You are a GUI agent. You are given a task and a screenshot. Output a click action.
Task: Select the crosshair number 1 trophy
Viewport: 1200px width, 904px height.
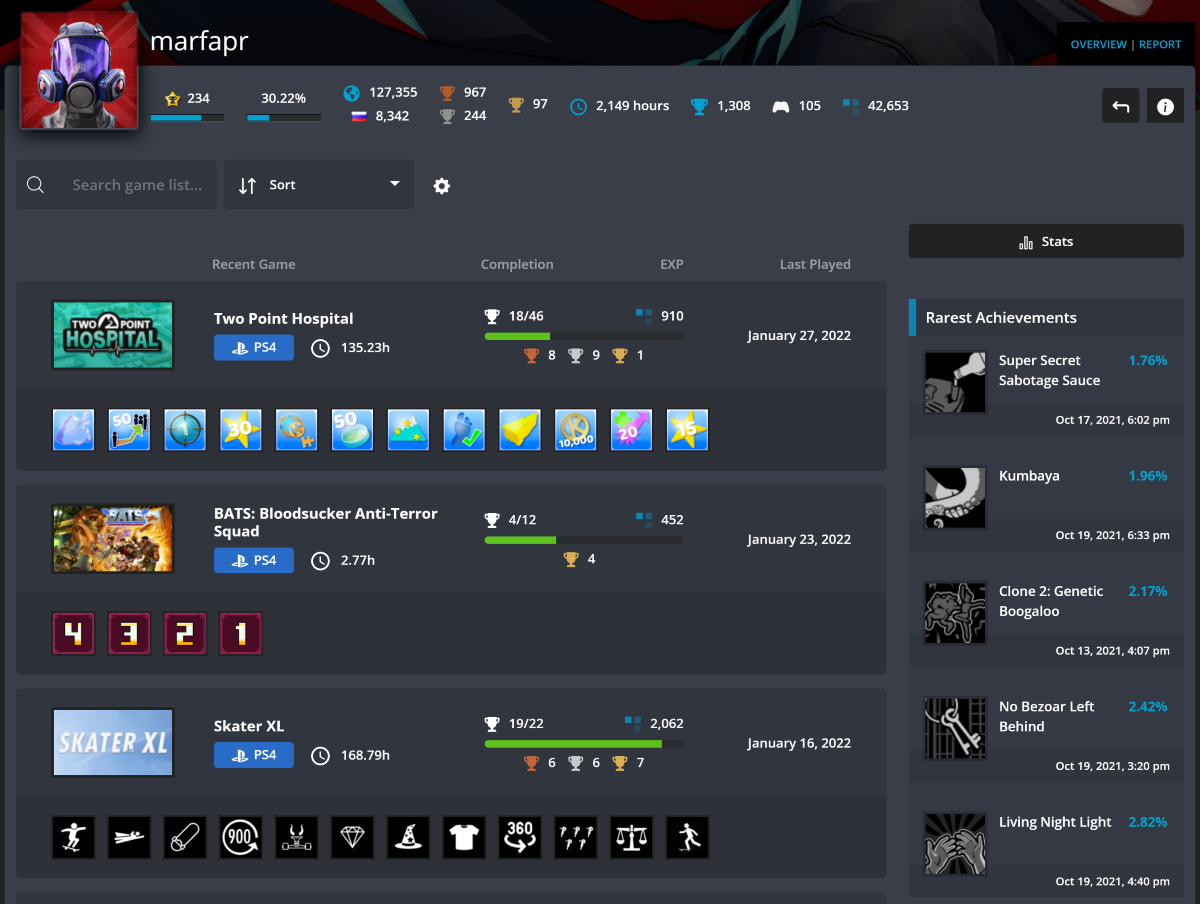[x=186, y=430]
